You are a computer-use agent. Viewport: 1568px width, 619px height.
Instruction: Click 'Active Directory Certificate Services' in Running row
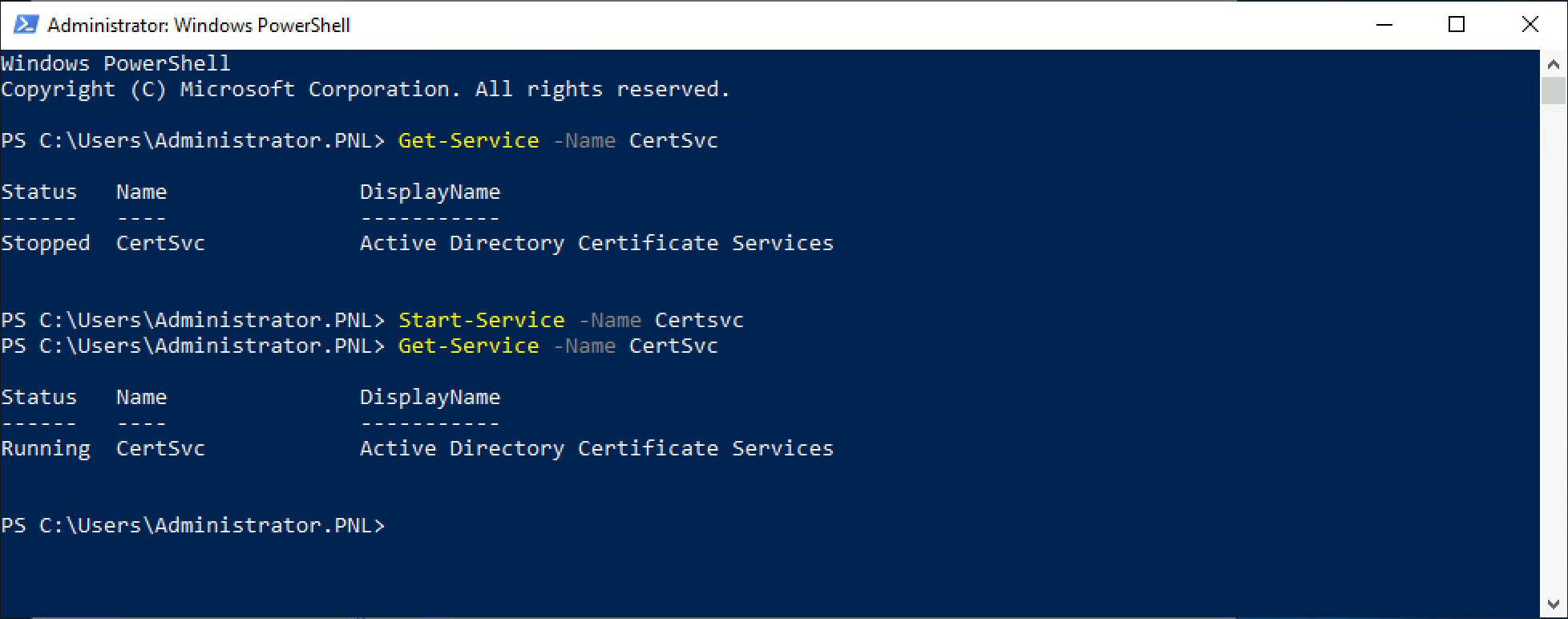[596, 449]
